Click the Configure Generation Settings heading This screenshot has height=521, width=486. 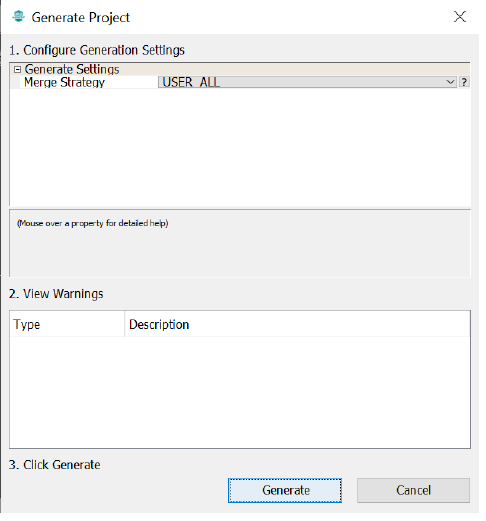tap(97, 50)
